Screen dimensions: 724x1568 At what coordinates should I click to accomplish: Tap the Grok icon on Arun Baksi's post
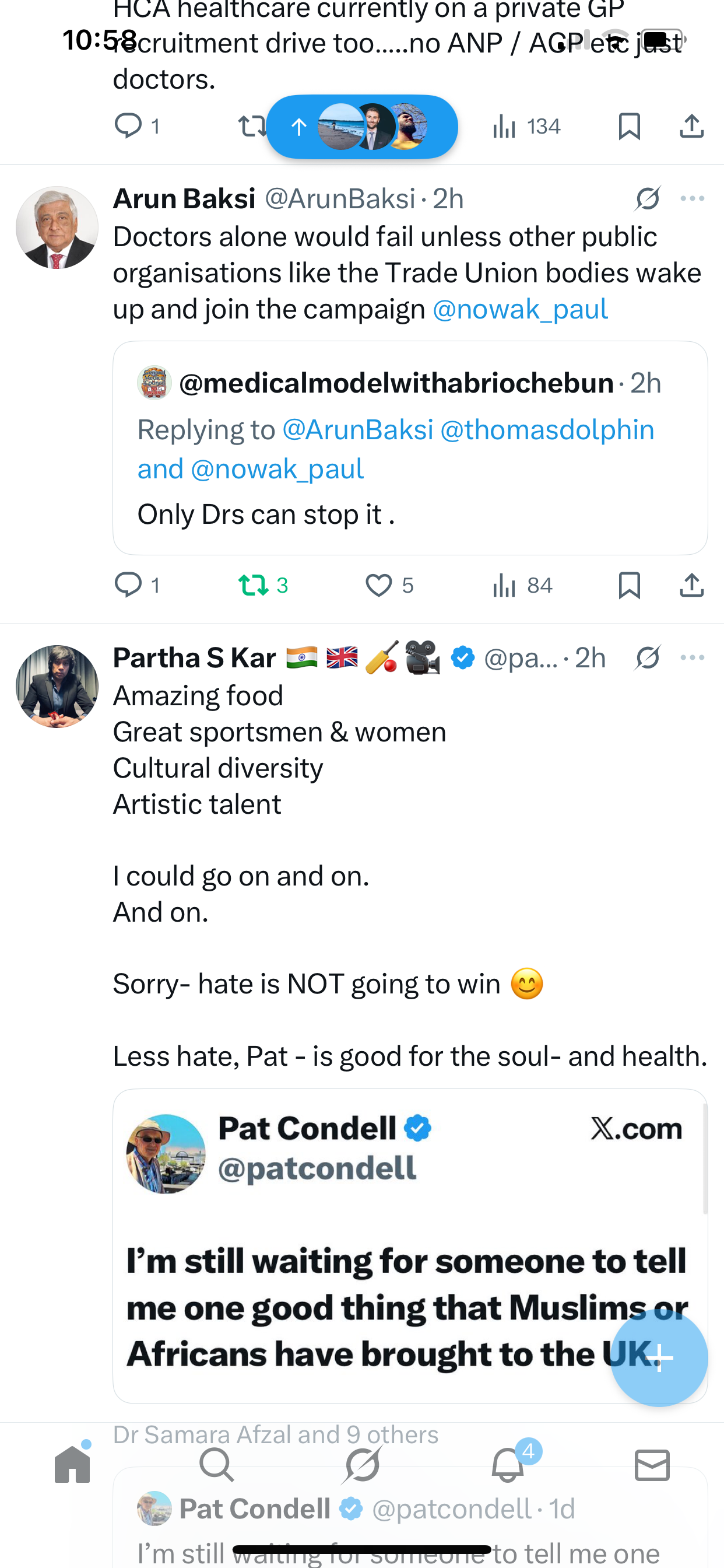[647, 198]
